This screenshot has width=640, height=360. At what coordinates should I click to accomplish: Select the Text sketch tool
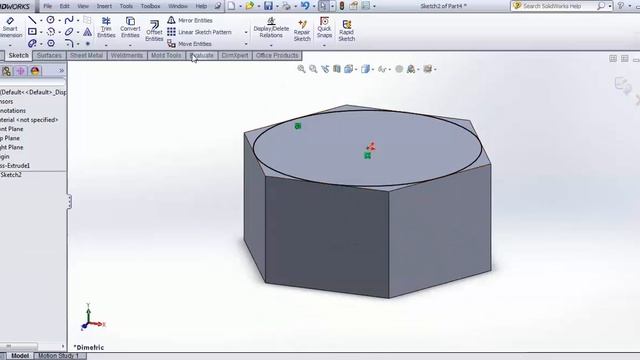click(87, 32)
